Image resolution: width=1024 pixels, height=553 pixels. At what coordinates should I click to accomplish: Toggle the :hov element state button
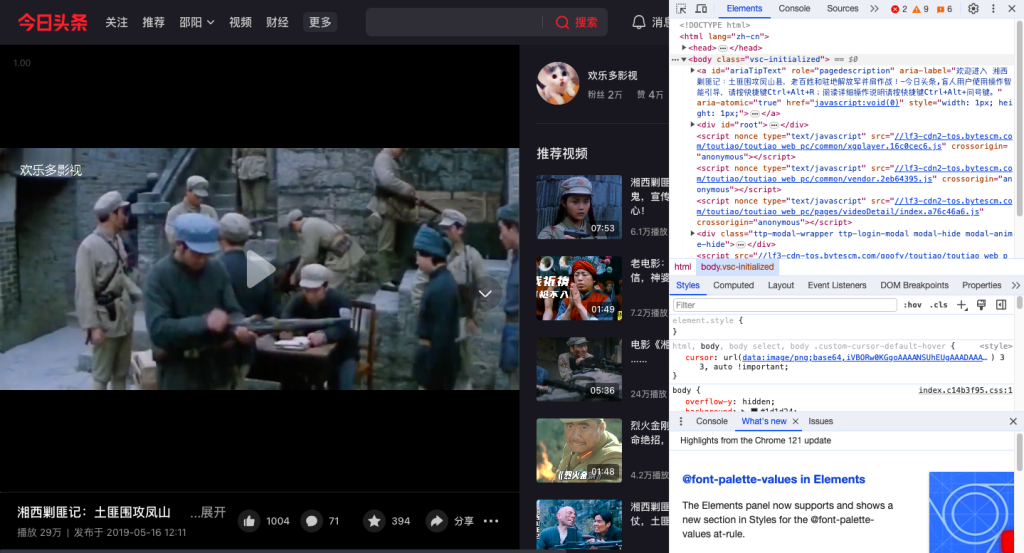tap(912, 305)
